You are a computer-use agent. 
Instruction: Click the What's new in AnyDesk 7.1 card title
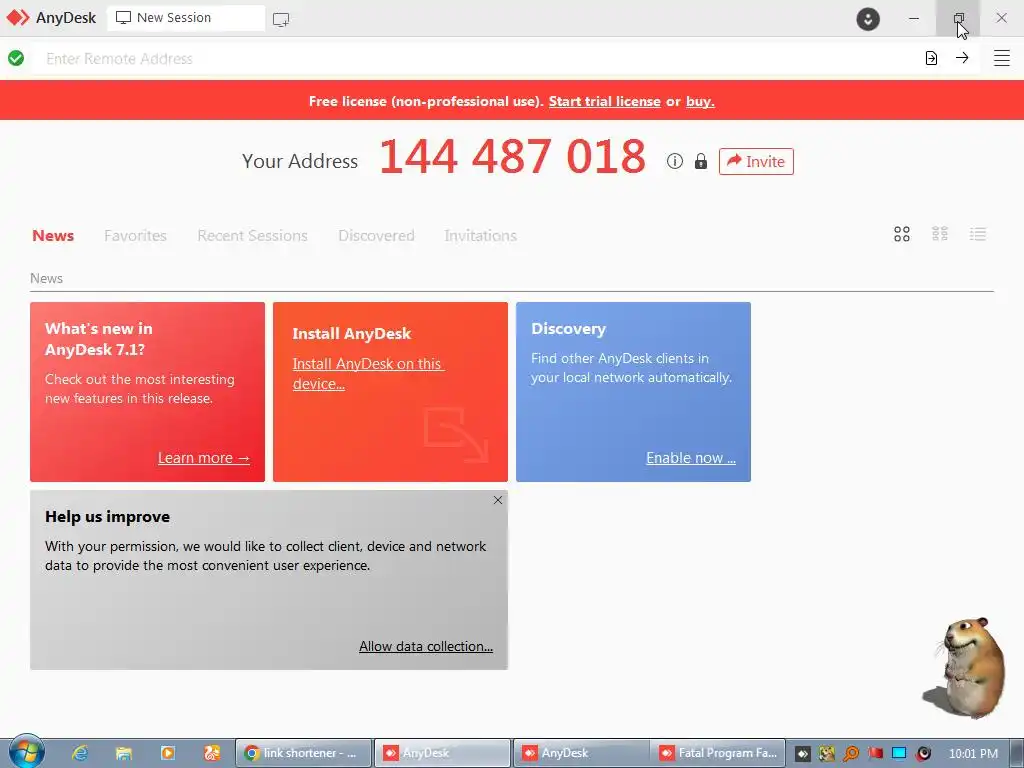click(x=99, y=339)
